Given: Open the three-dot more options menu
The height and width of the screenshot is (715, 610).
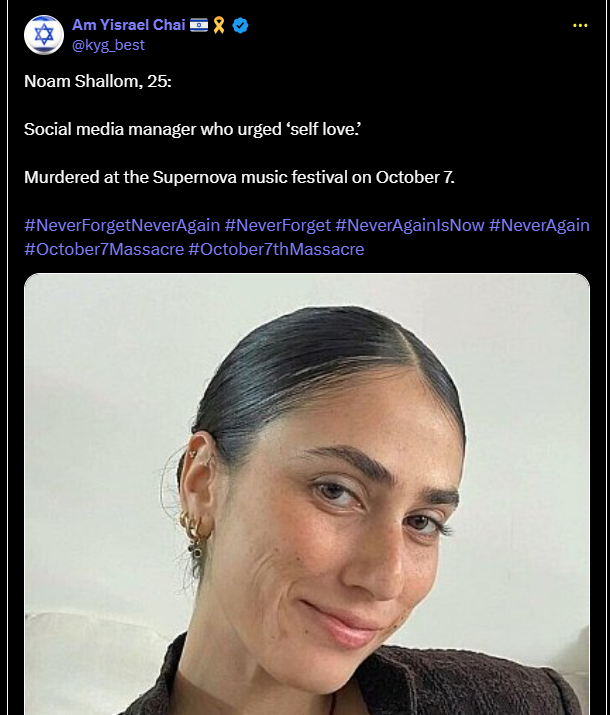Looking at the screenshot, I should (x=580, y=26).
